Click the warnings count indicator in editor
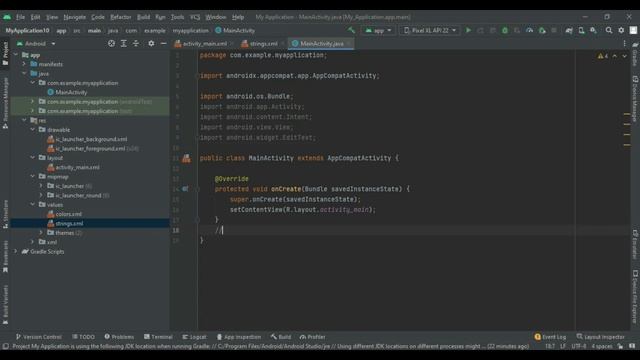 [x=603, y=56]
